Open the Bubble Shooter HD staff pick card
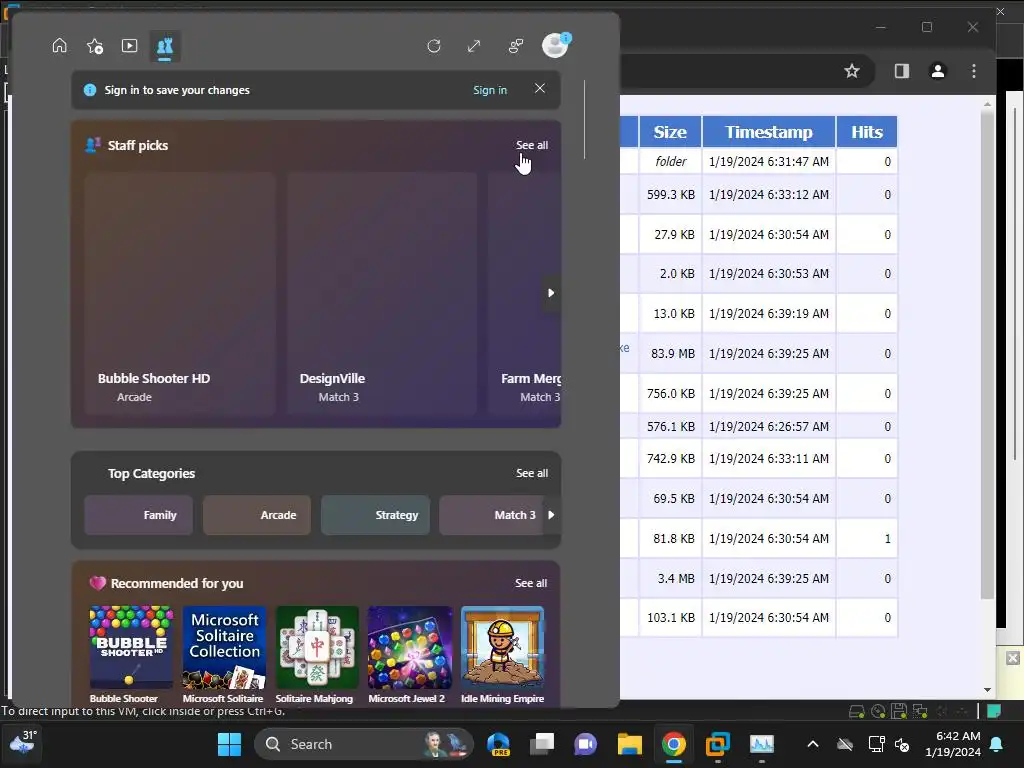 point(180,293)
